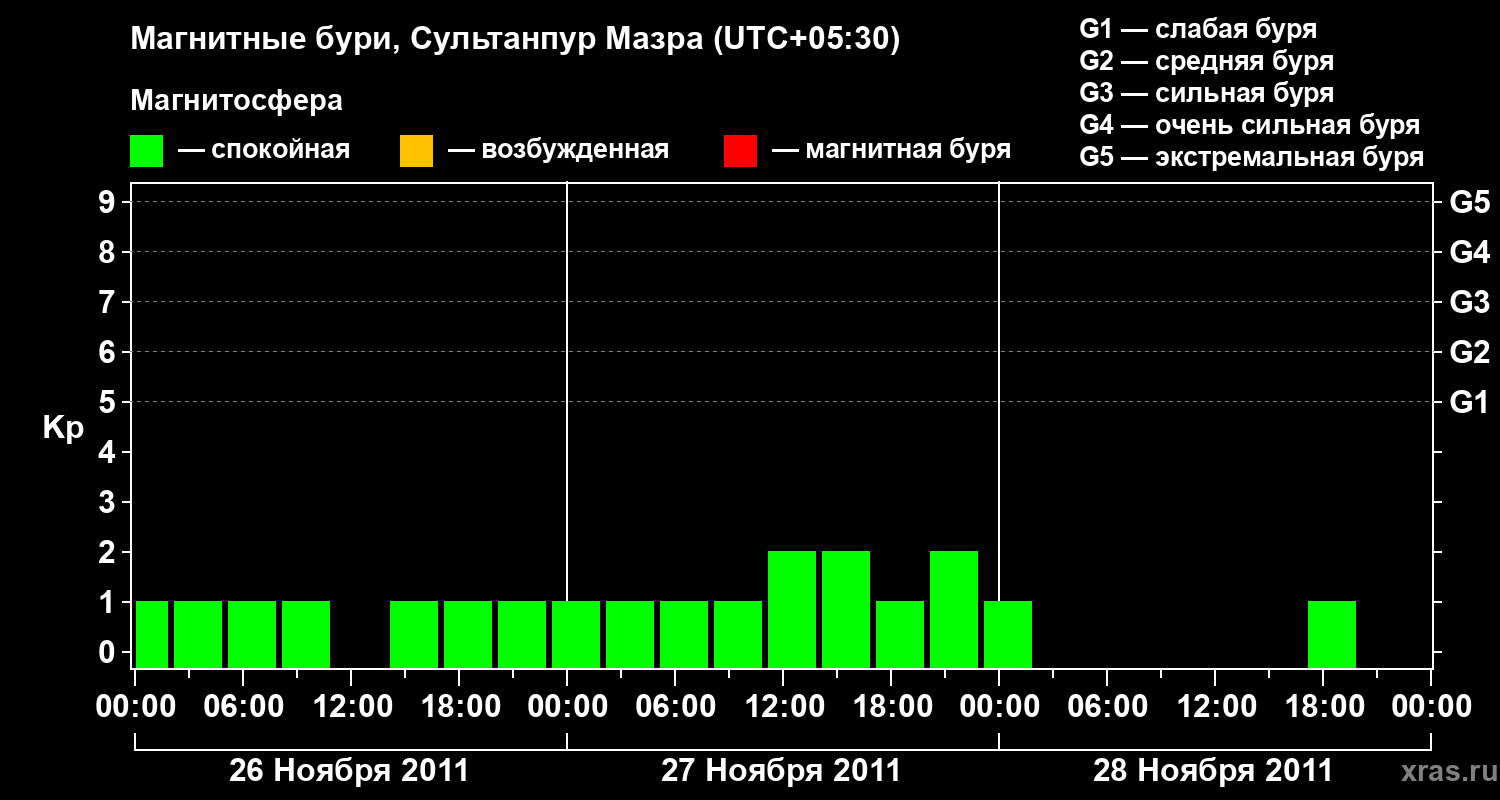Viewport: 1500px width, 800px height.
Task: Select the Kp 1 bar at 21:00 on 26 November
Action: click(x=522, y=634)
